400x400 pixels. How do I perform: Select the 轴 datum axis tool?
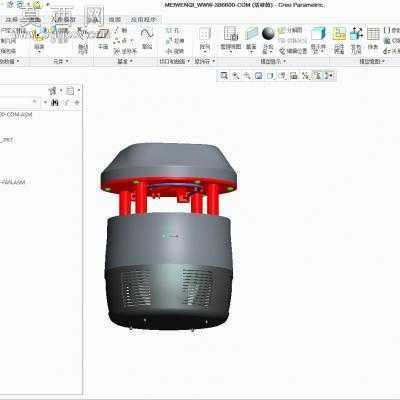point(121,30)
